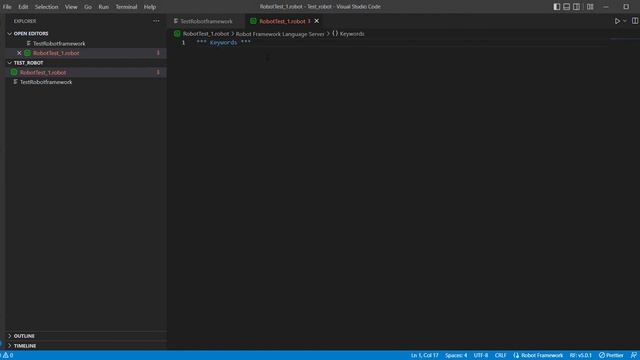Toggle primary side bar layout icon

coord(557,7)
